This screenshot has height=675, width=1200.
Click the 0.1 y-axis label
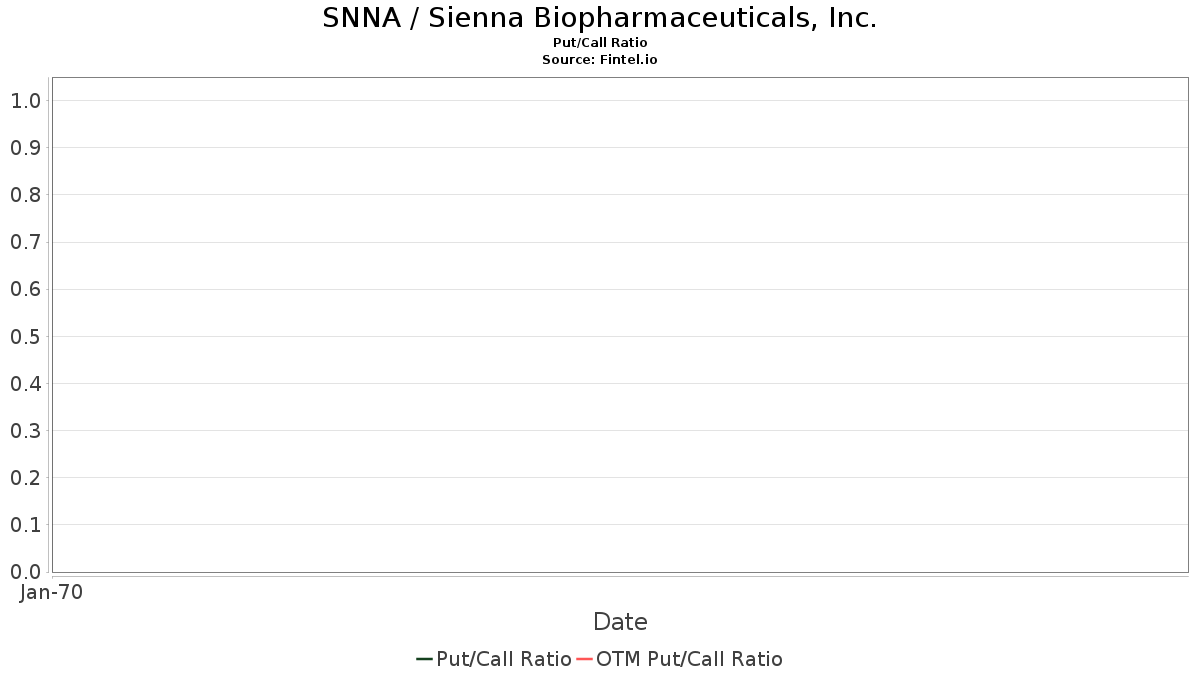click(x=26, y=525)
